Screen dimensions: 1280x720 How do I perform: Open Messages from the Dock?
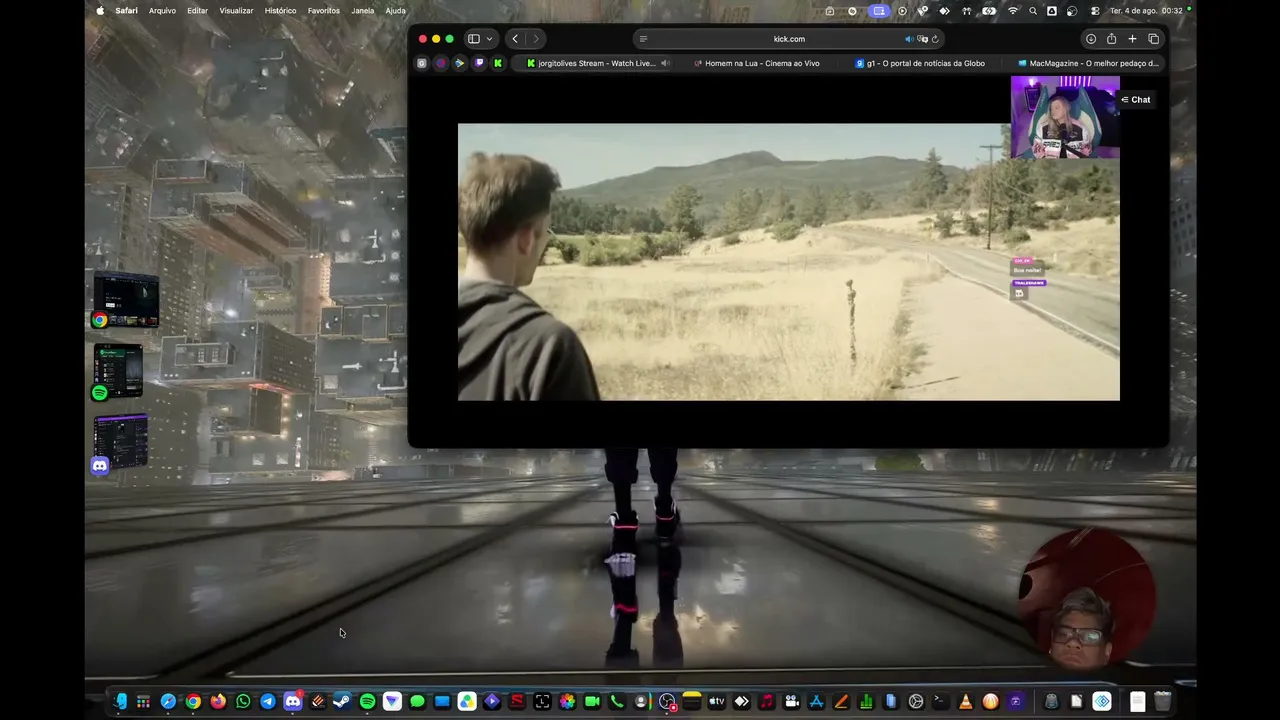coord(417,702)
